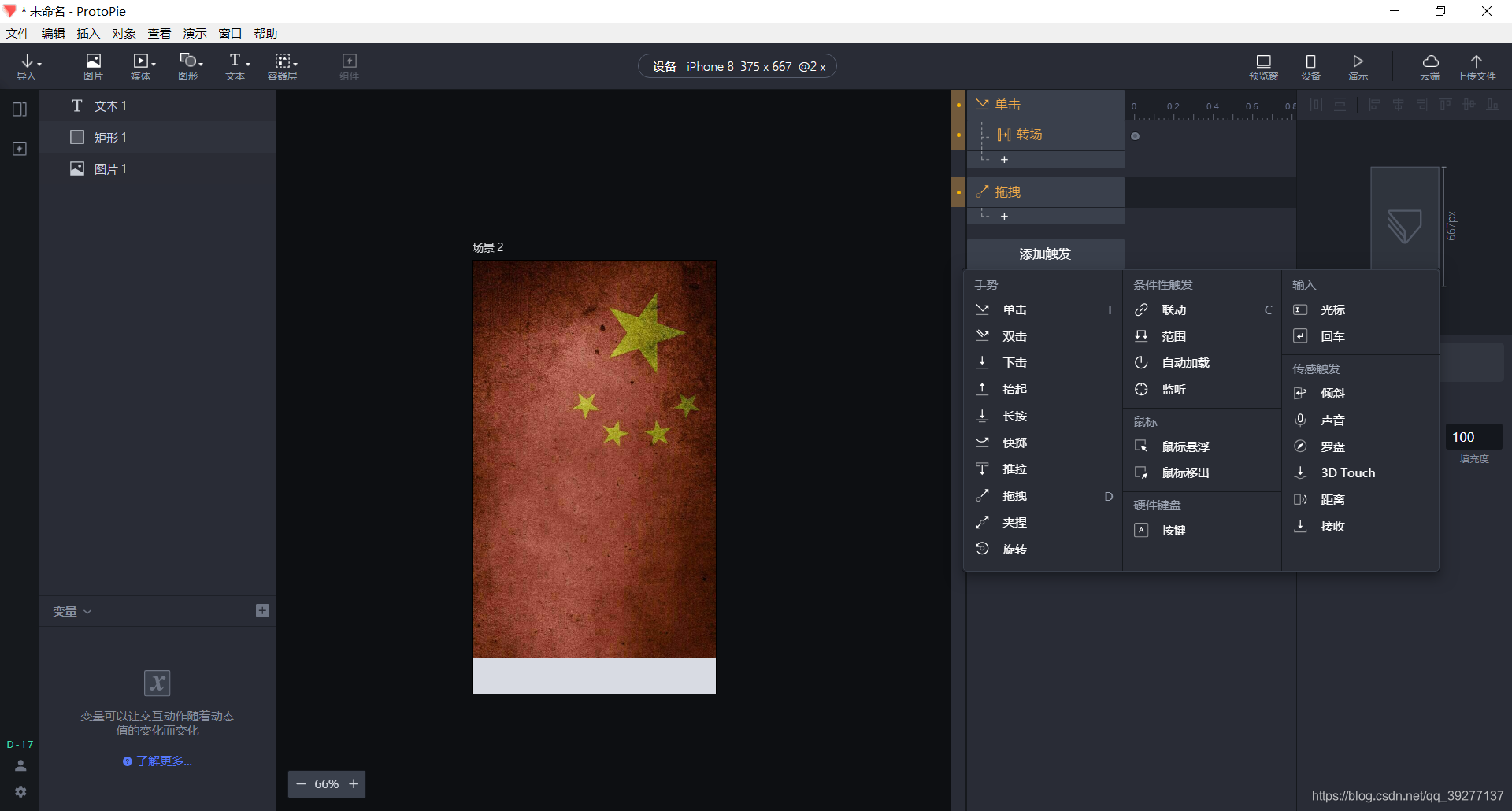Choose 鼠标移出 mouse out trigger
The width and height of the screenshot is (1512, 811).
tap(1203, 472)
